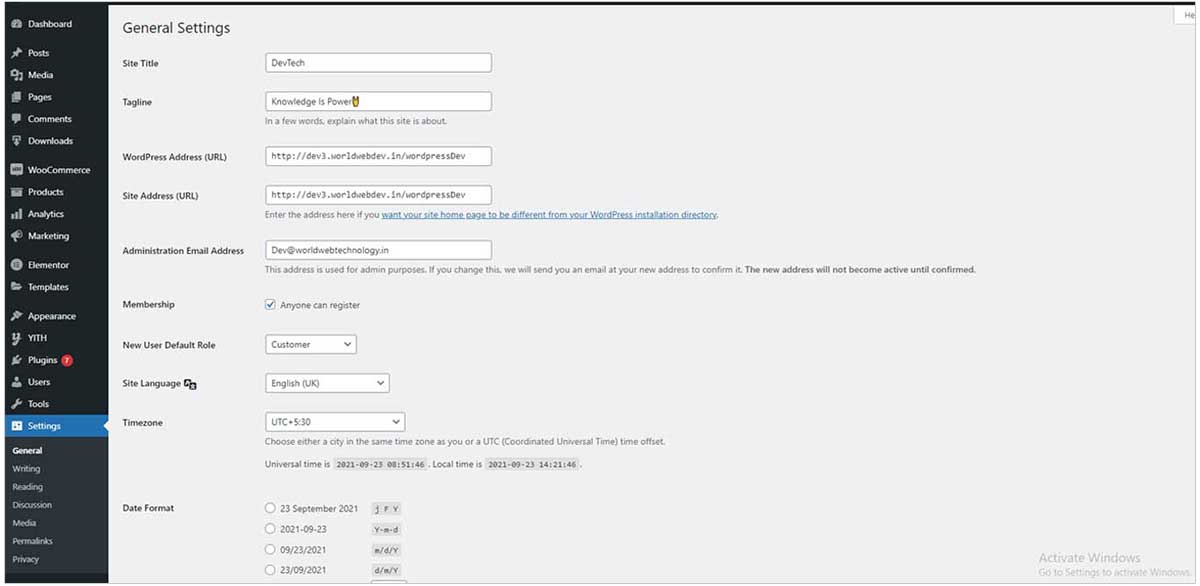Click the Marketing megaphone icon
The width and height of the screenshot is (1200, 586).
tap(16, 236)
